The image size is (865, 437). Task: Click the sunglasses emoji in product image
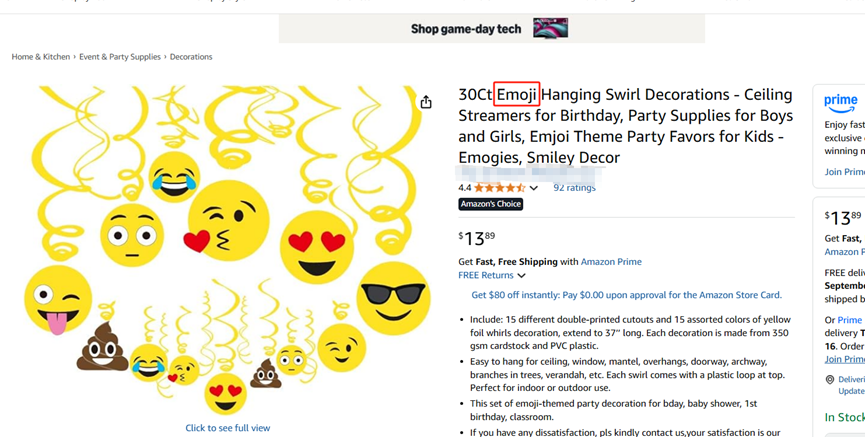(392, 296)
